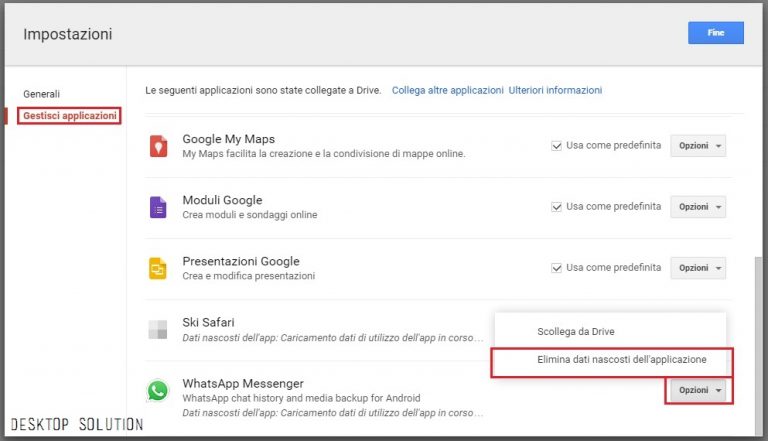Screen dimensions: 768x441
Task: Switch to the Generali tab
Action: (42, 94)
